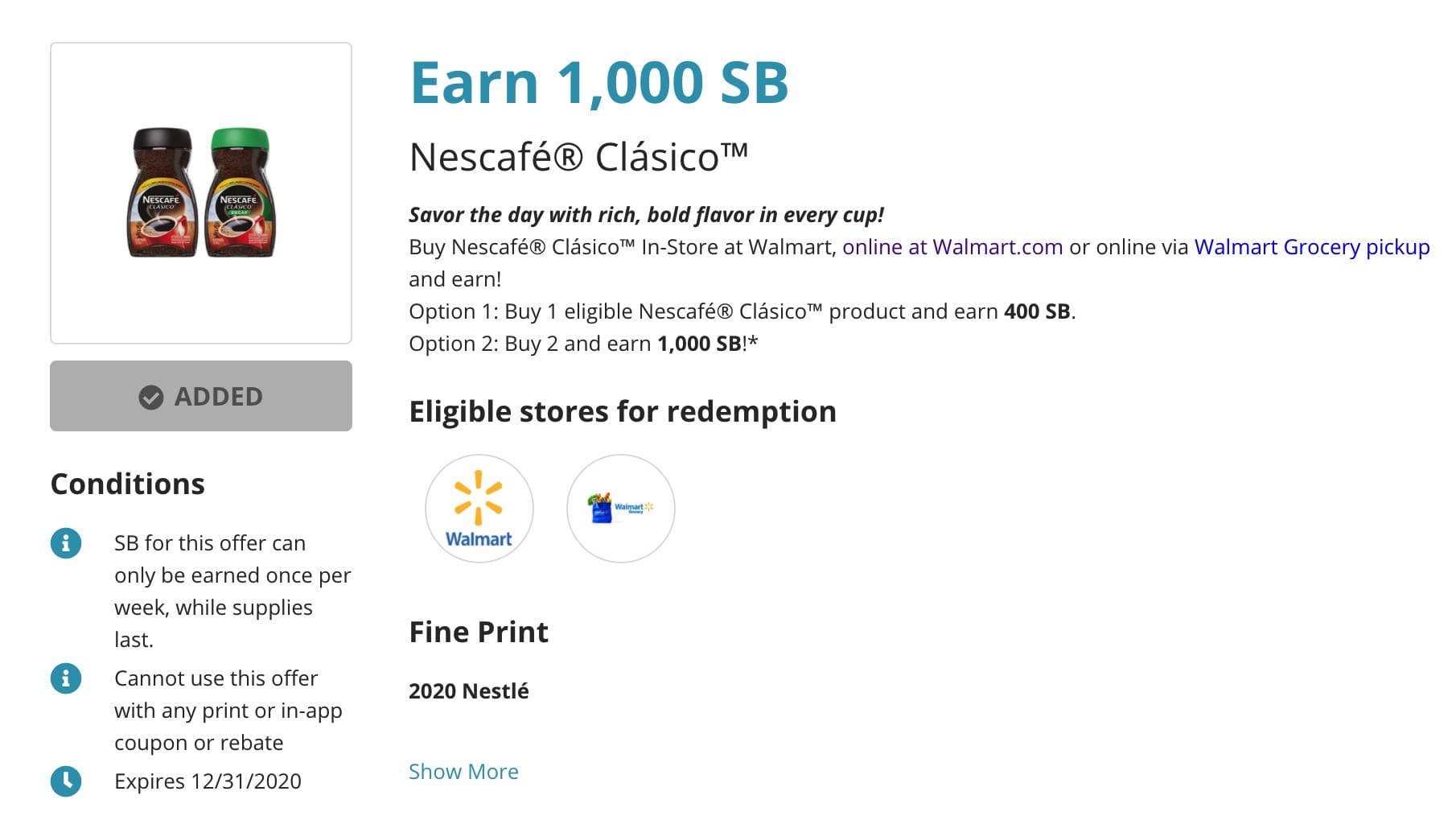Click the Nescafé Clásico product image
The width and height of the screenshot is (1456, 816).
[x=201, y=193]
